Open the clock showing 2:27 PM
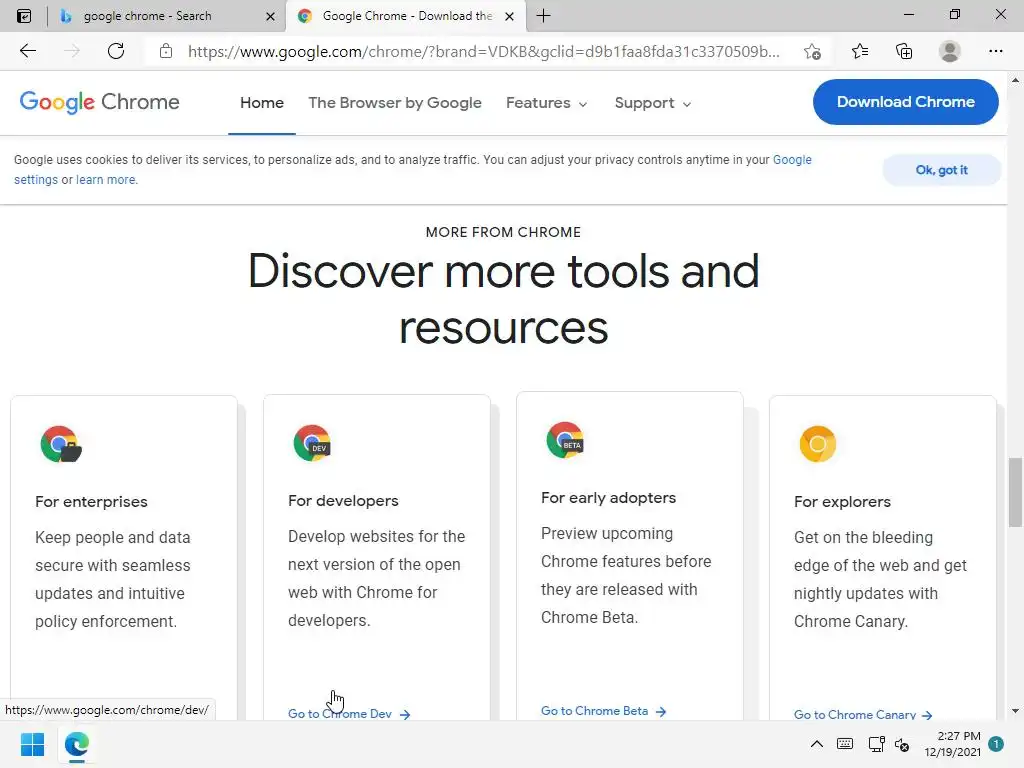 pos(952,744)
